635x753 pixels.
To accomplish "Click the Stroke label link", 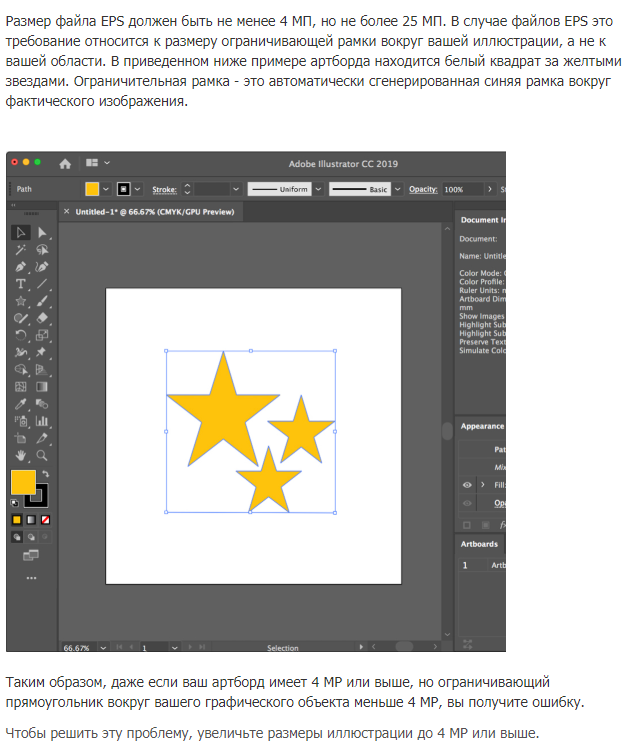I will tap(164, 190).
